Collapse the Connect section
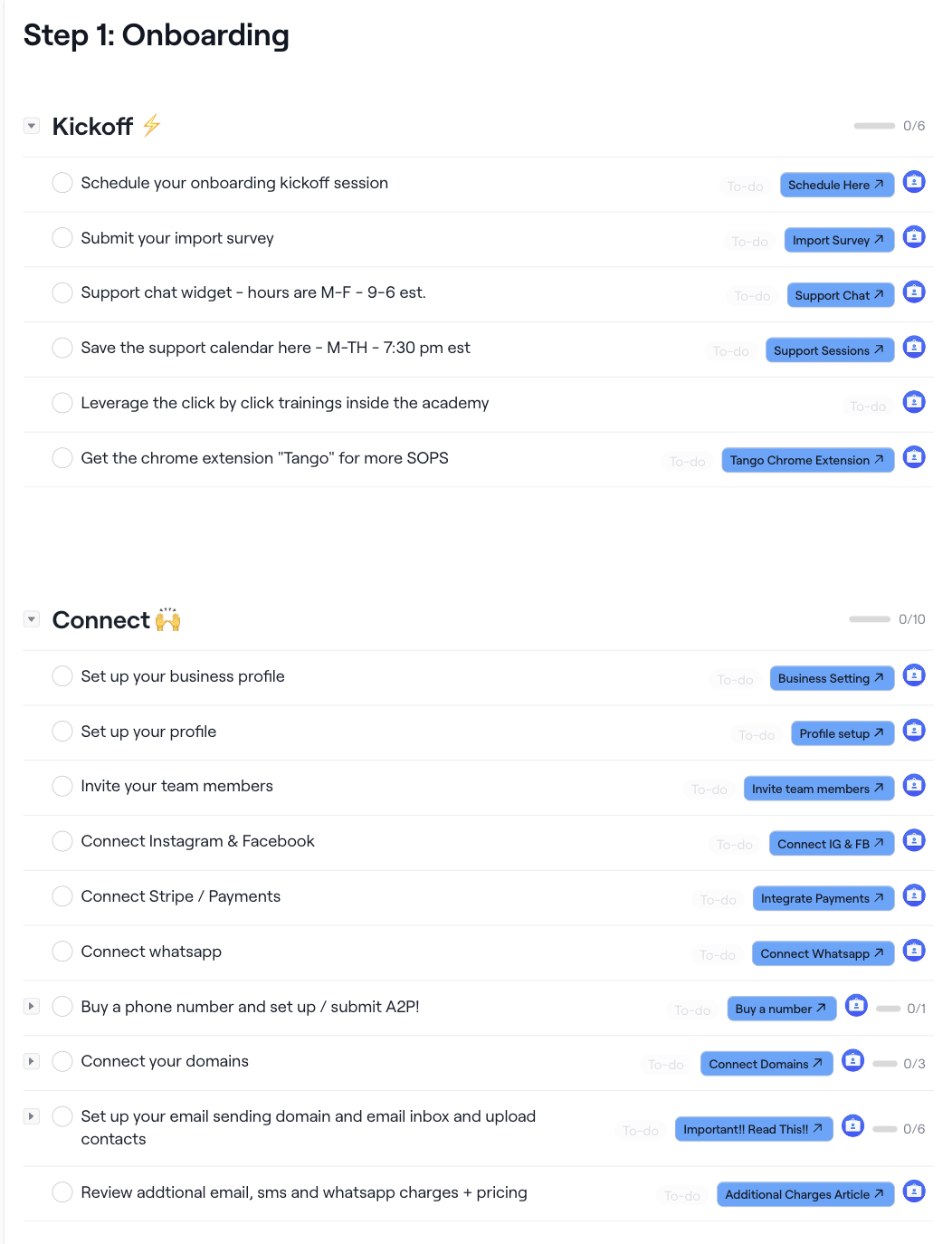Image resolution: width=952 pixels, height=1244 pixels. click(32, 619)
